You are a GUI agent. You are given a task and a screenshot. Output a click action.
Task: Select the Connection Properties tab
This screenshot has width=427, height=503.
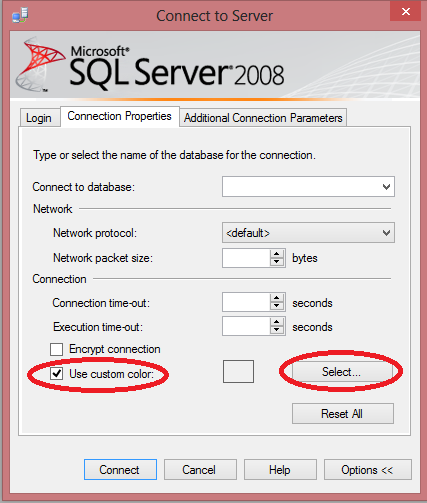tap(119, 116)
